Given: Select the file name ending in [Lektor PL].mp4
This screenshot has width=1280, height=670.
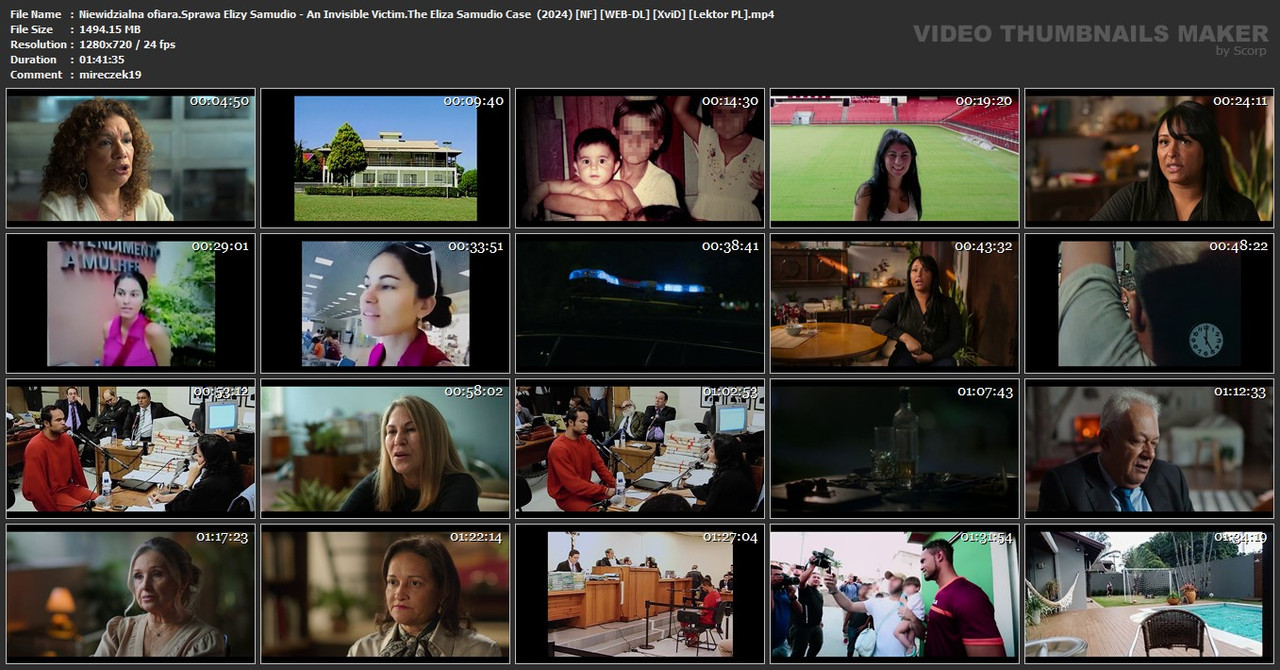Looking at the screenshot, I should tap(426, 14).
